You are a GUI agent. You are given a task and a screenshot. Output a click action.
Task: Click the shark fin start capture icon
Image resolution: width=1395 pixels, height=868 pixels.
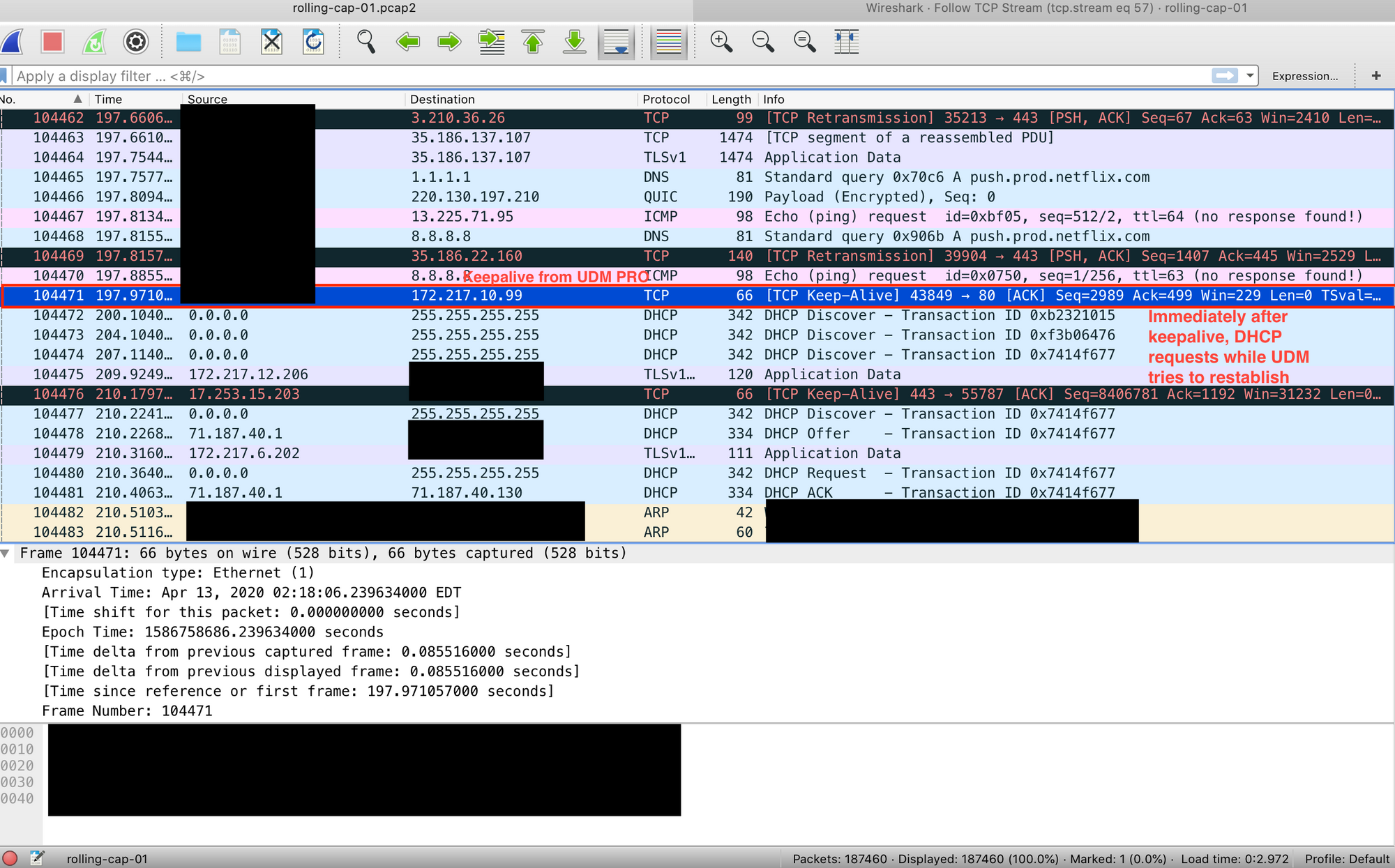[13, 42]
